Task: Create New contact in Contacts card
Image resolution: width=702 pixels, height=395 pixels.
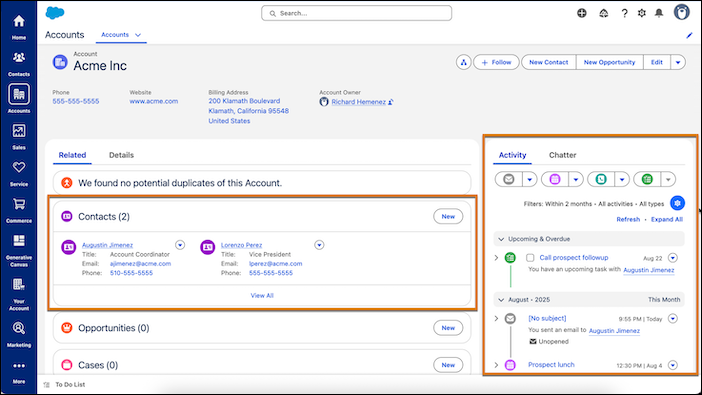Action: pyautogui.click(x=448, y=216)
